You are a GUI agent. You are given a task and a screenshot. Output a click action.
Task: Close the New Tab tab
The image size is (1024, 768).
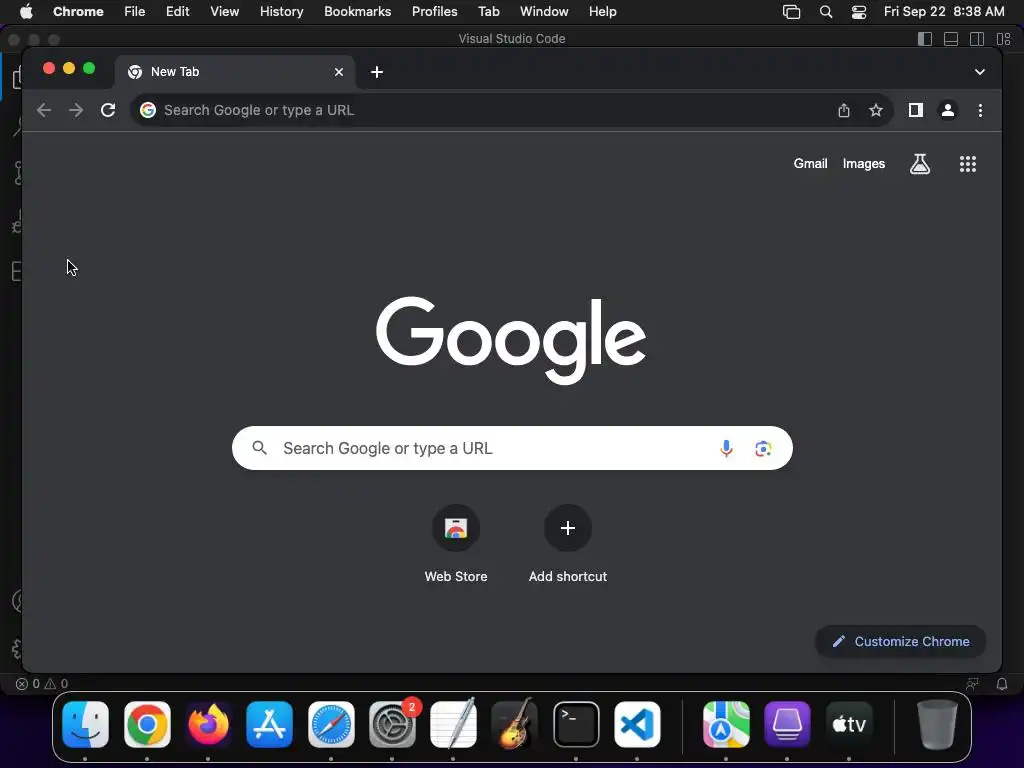click(x=339, y=72)
